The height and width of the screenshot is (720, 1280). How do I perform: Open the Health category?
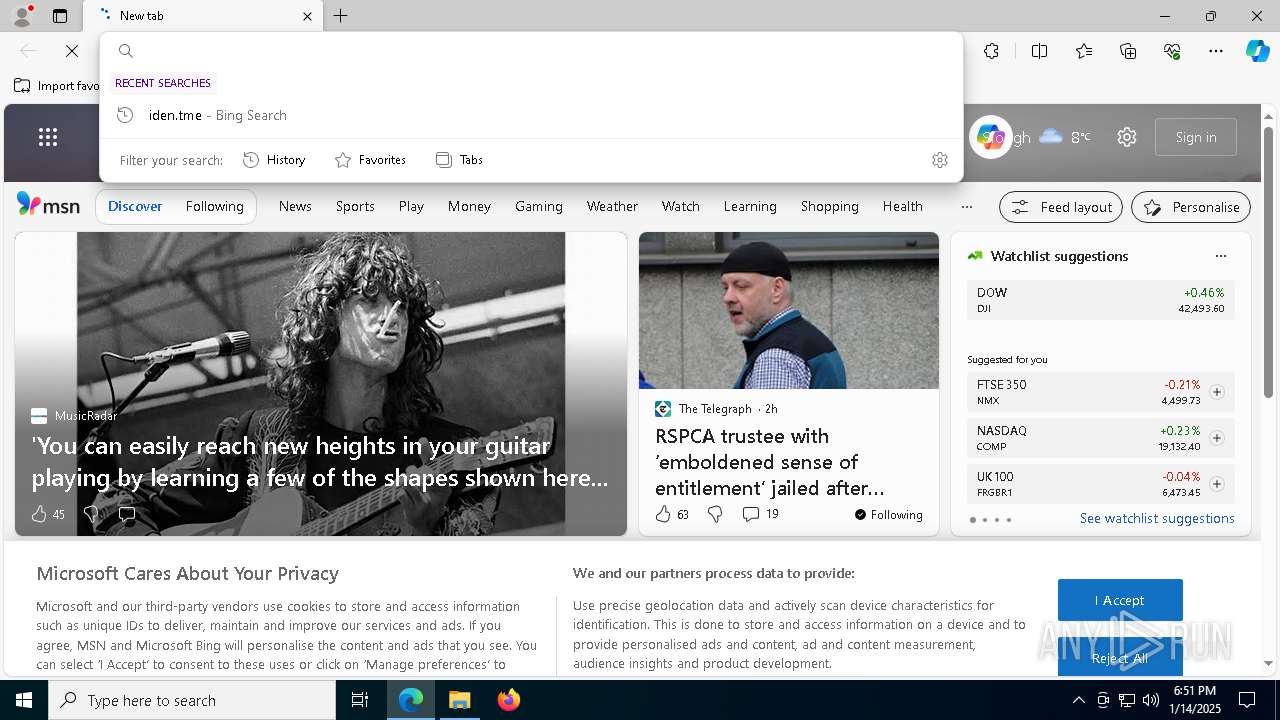click(x=902, y=206)
